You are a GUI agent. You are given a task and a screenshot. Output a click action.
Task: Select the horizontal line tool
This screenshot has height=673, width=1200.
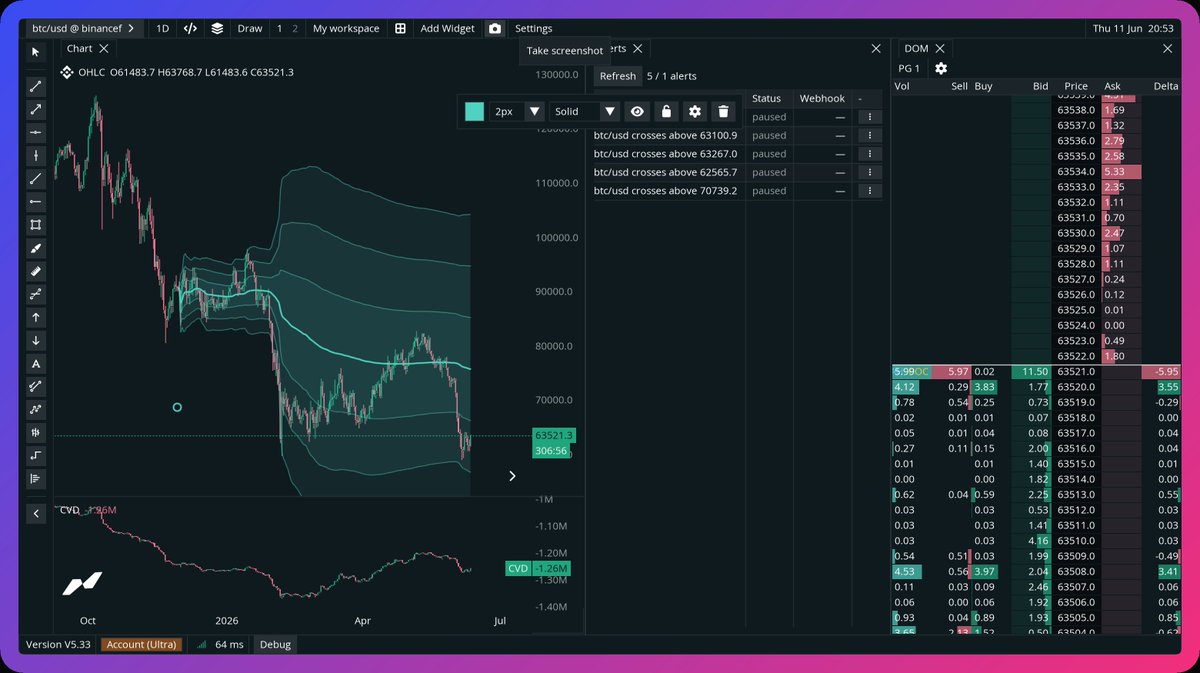point(36,132)
